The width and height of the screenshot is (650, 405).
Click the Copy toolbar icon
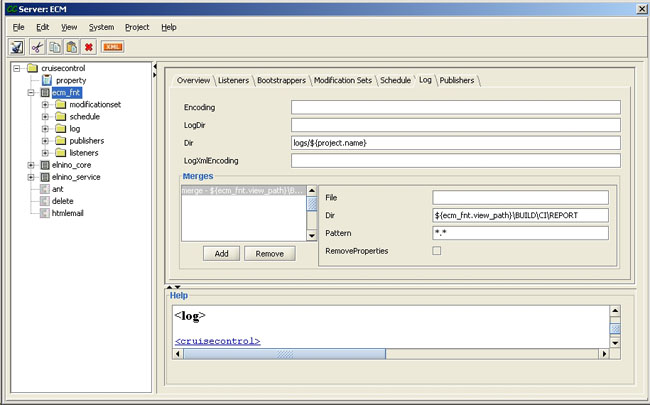click(x=54, y=47)
